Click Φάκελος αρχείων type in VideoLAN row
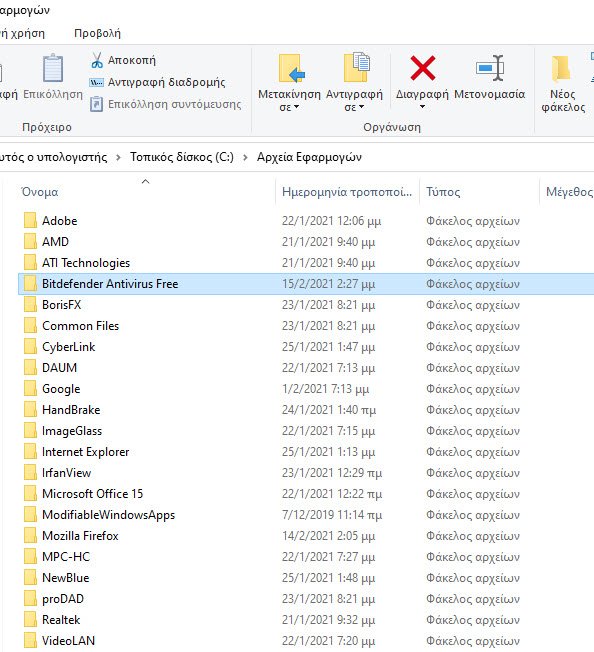Image resolution: width=594 pixels, height=652 pixels. (473, 641)
